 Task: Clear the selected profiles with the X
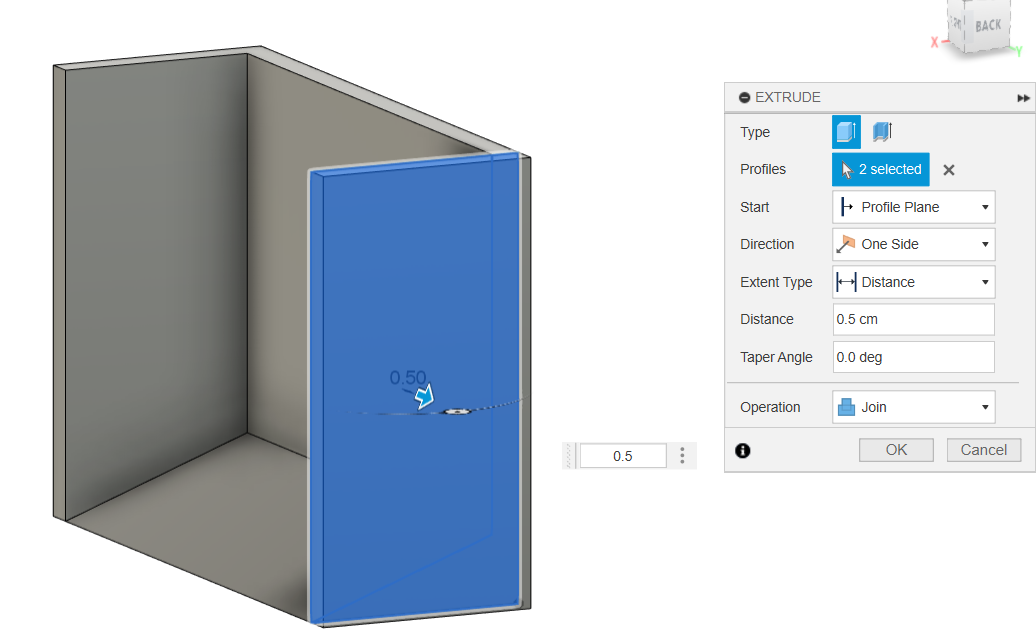[x=949, y=170]
